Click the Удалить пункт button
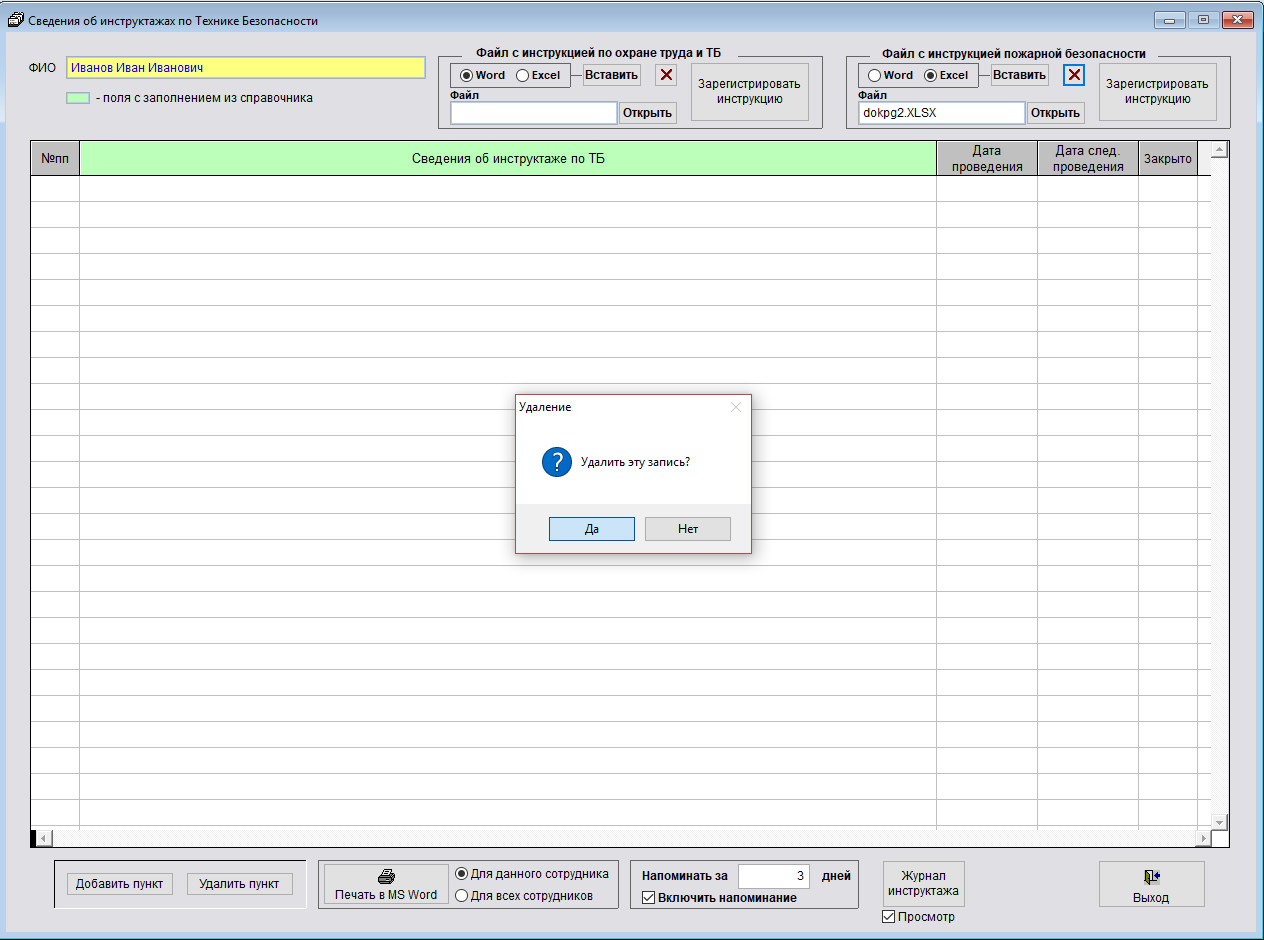Screen dimensions: 1264x940 (x=239, y=884)
